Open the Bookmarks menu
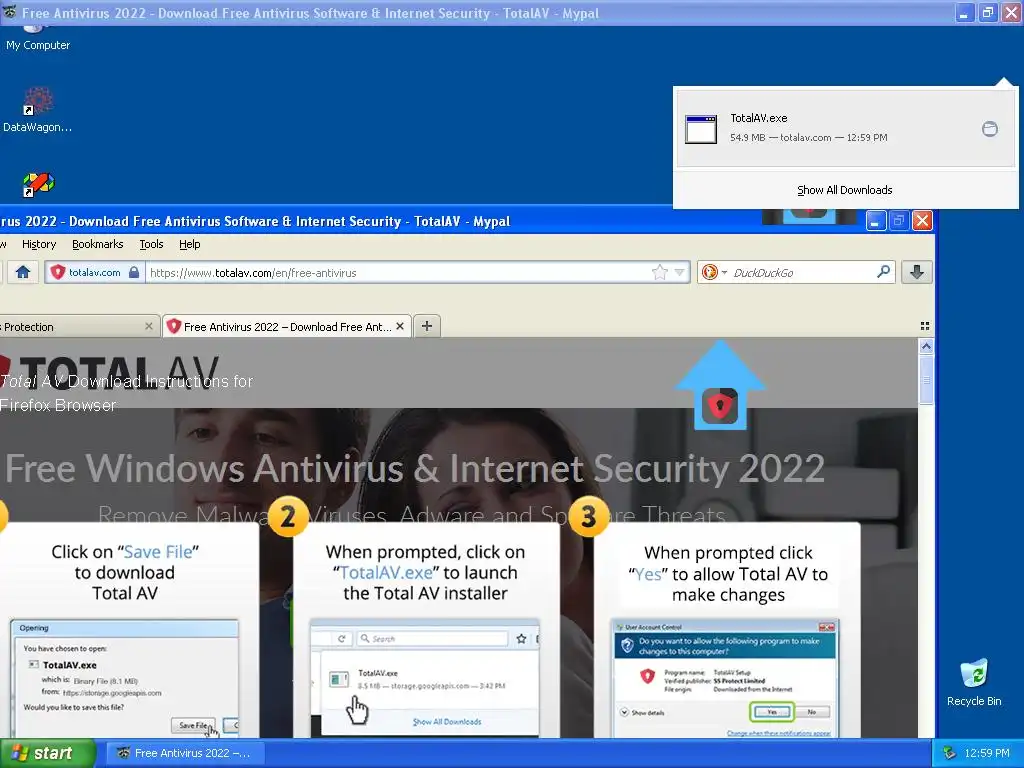 coord(97,244)
